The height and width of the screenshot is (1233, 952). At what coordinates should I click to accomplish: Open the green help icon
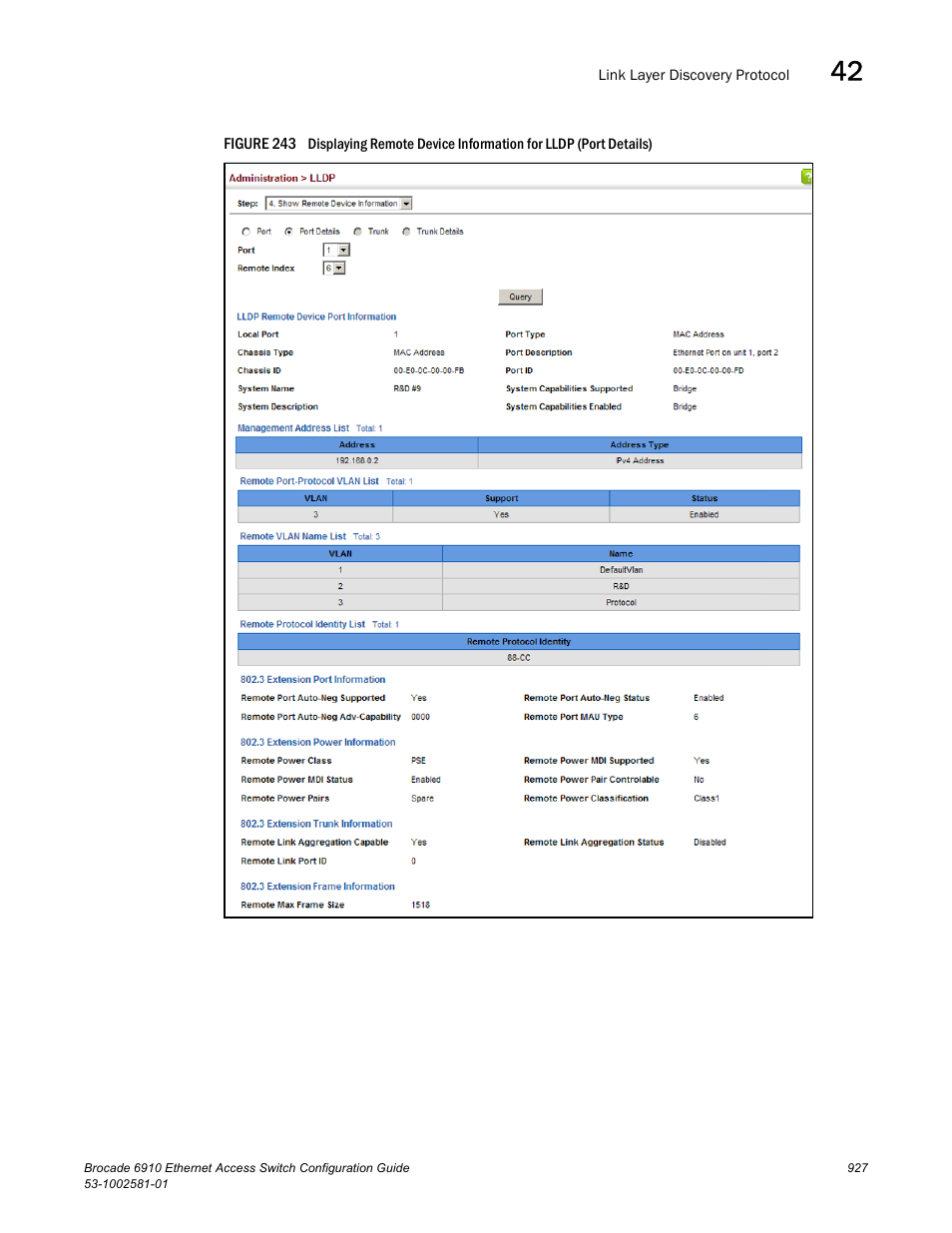click(806, 177)
